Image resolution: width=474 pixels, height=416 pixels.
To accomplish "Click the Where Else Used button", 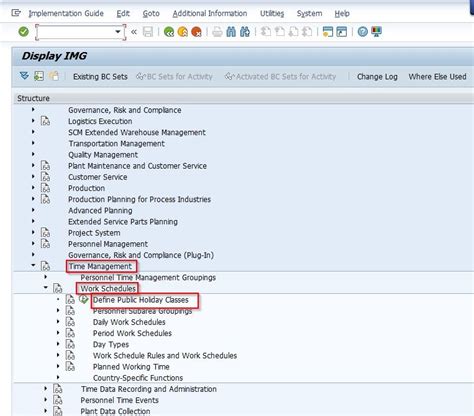I will tap(437, 77).
